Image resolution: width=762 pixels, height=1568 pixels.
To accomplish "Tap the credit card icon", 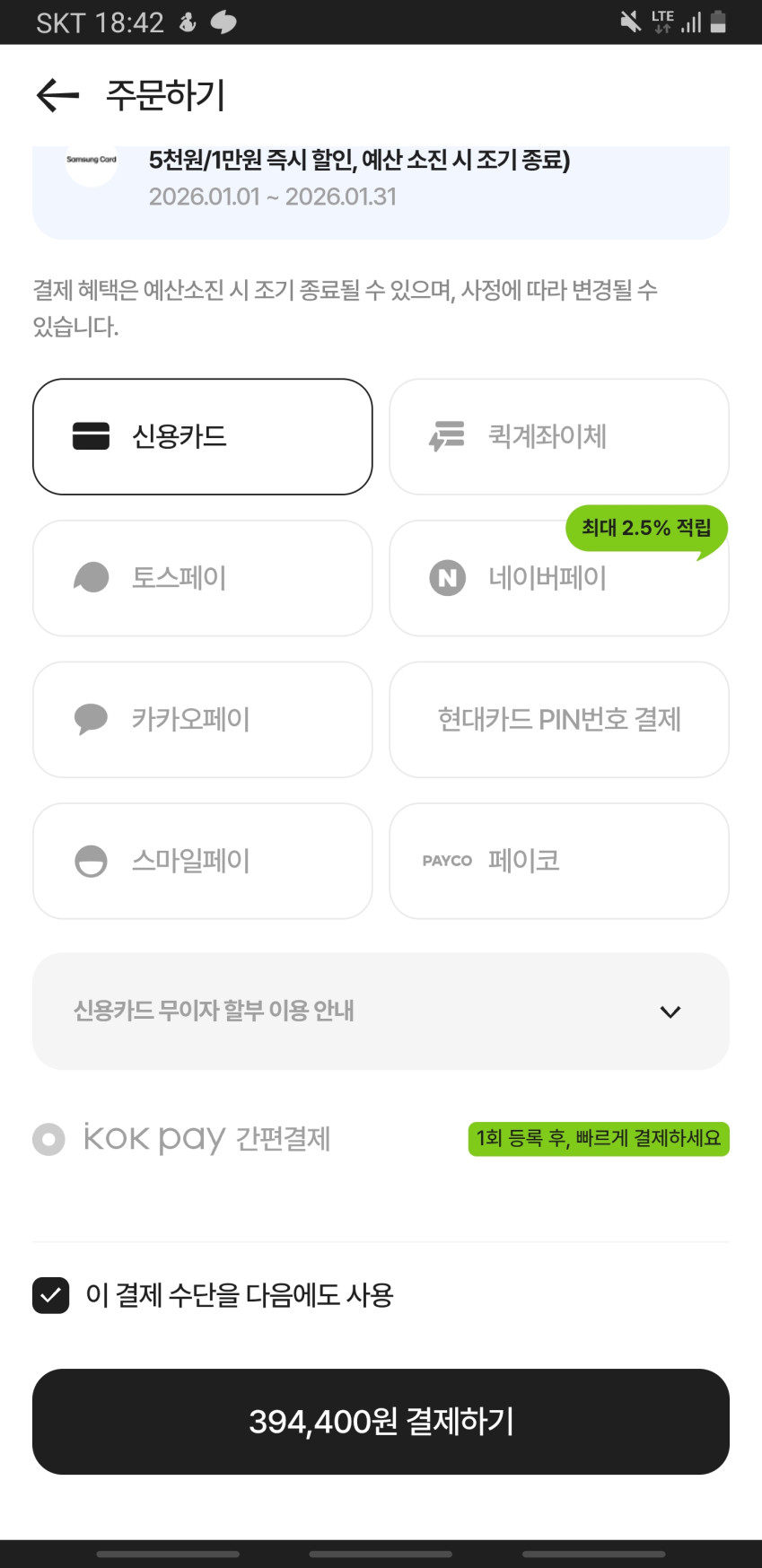I will click(91, 436).
